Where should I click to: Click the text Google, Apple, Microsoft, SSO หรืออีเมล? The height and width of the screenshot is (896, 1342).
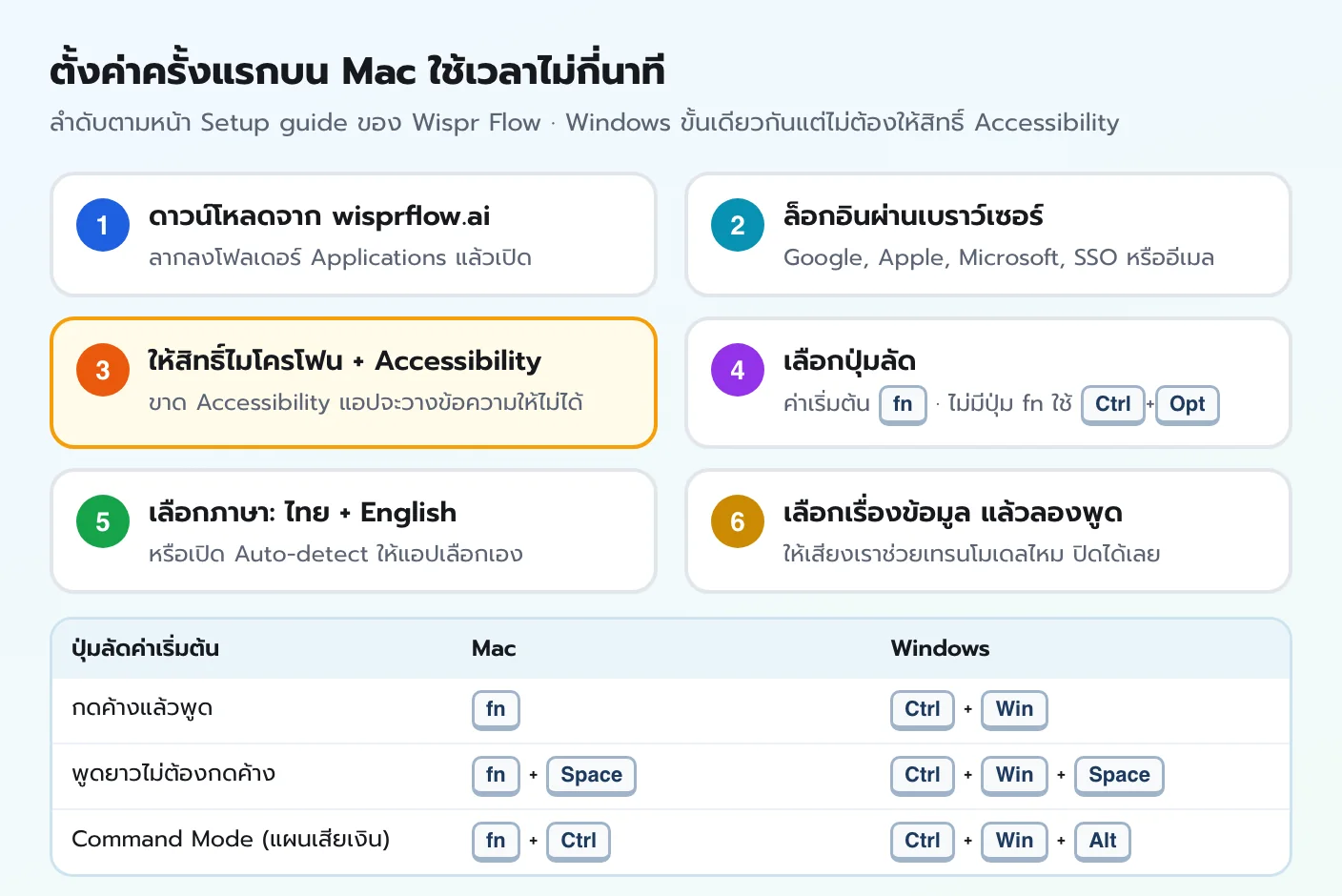coord(999,257)
